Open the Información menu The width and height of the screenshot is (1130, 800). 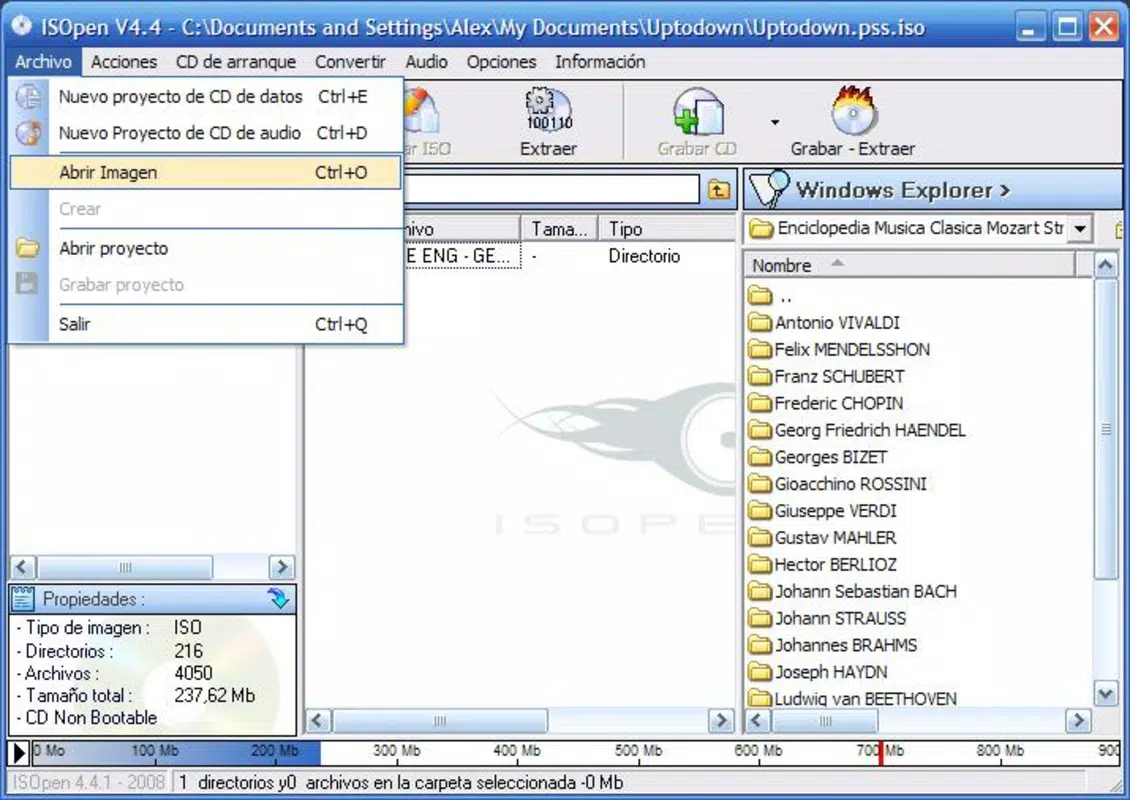600,62
